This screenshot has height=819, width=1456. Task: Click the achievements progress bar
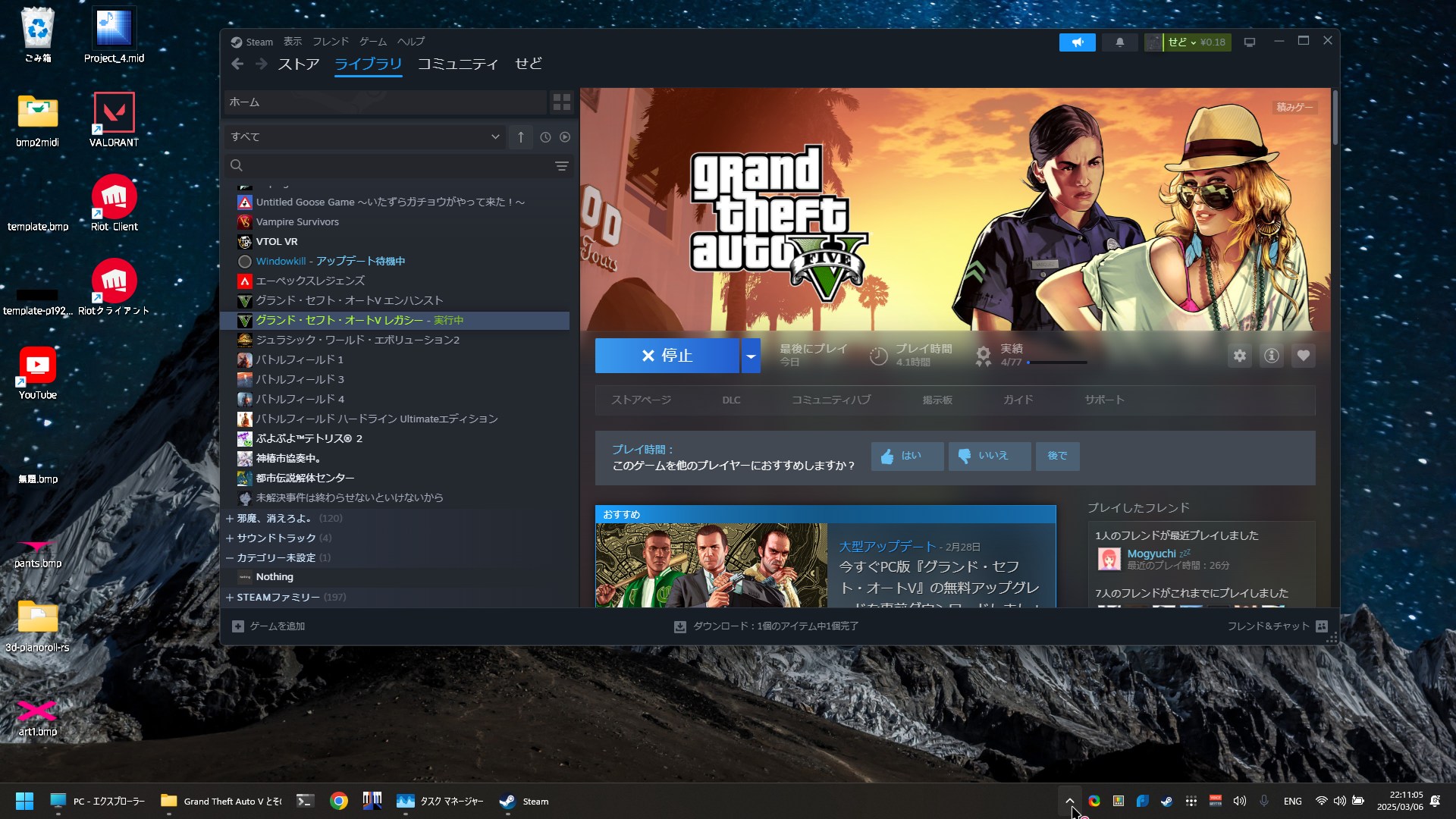(x=1057, y=362)
